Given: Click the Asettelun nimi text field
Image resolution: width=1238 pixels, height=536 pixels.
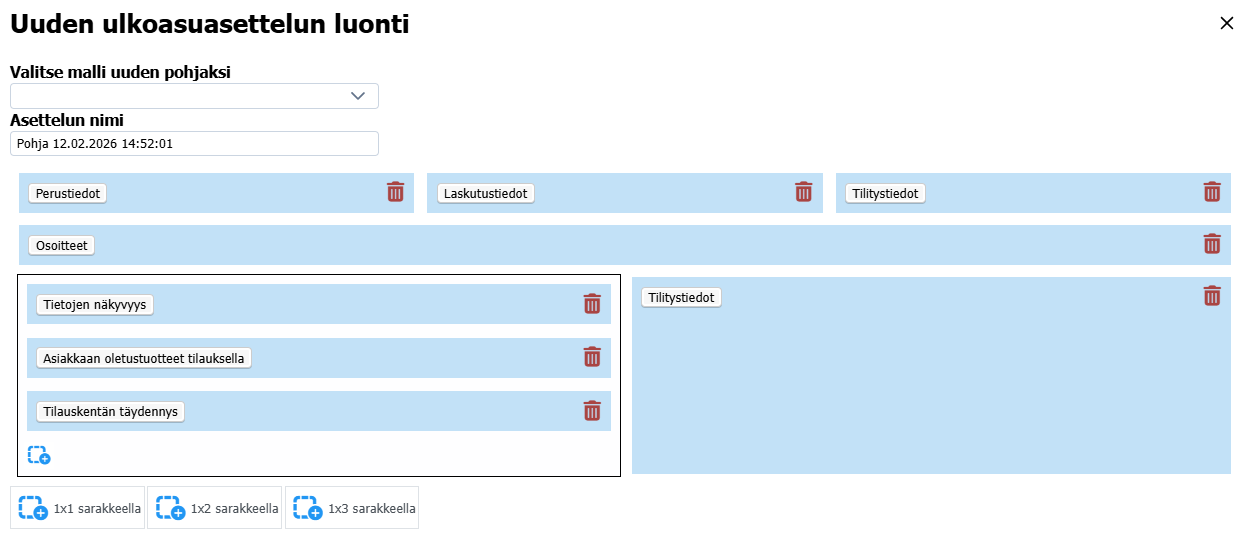Looking at the screenshot, I should pos(194,144).
